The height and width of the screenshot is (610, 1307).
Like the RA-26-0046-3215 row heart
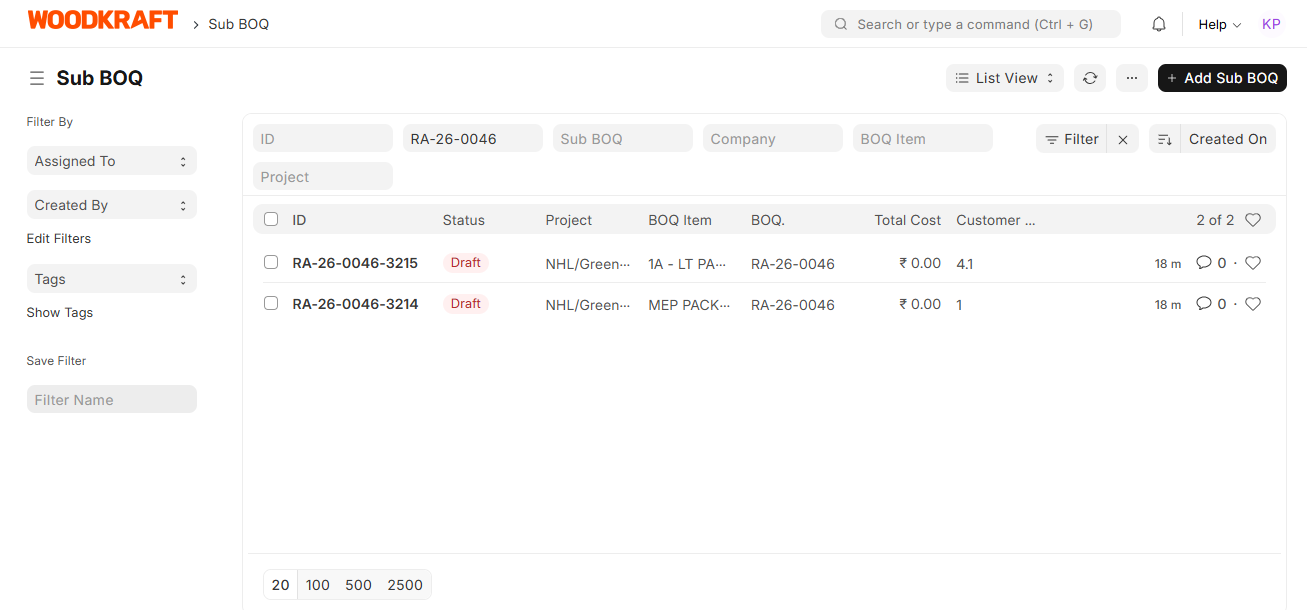[1253, 263]
